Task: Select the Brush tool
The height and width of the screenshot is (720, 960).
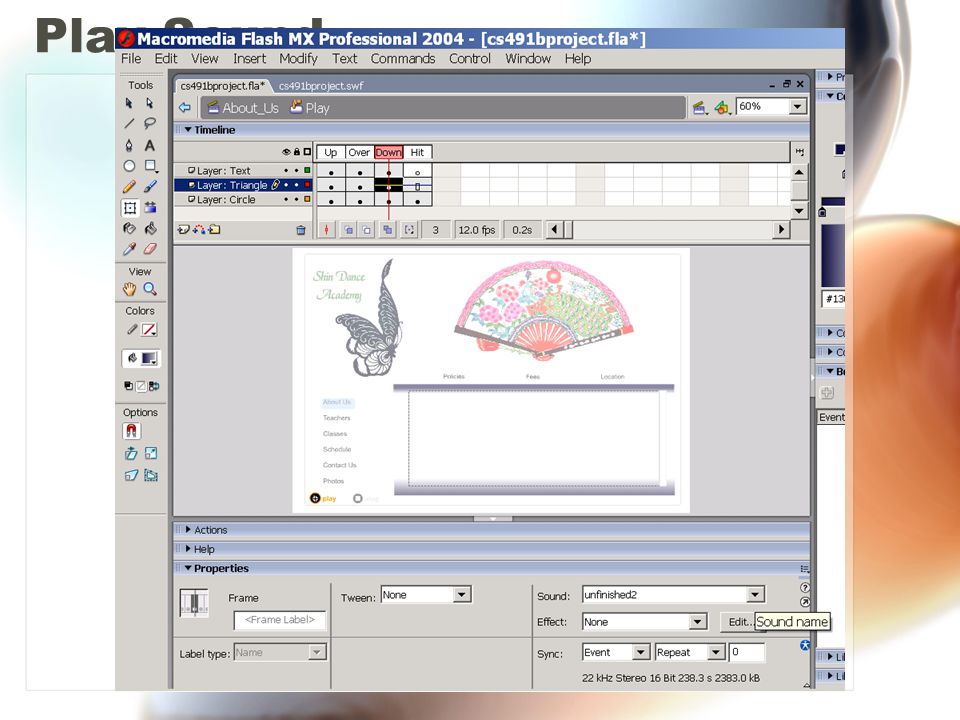Action: click(x=150, y=187)
